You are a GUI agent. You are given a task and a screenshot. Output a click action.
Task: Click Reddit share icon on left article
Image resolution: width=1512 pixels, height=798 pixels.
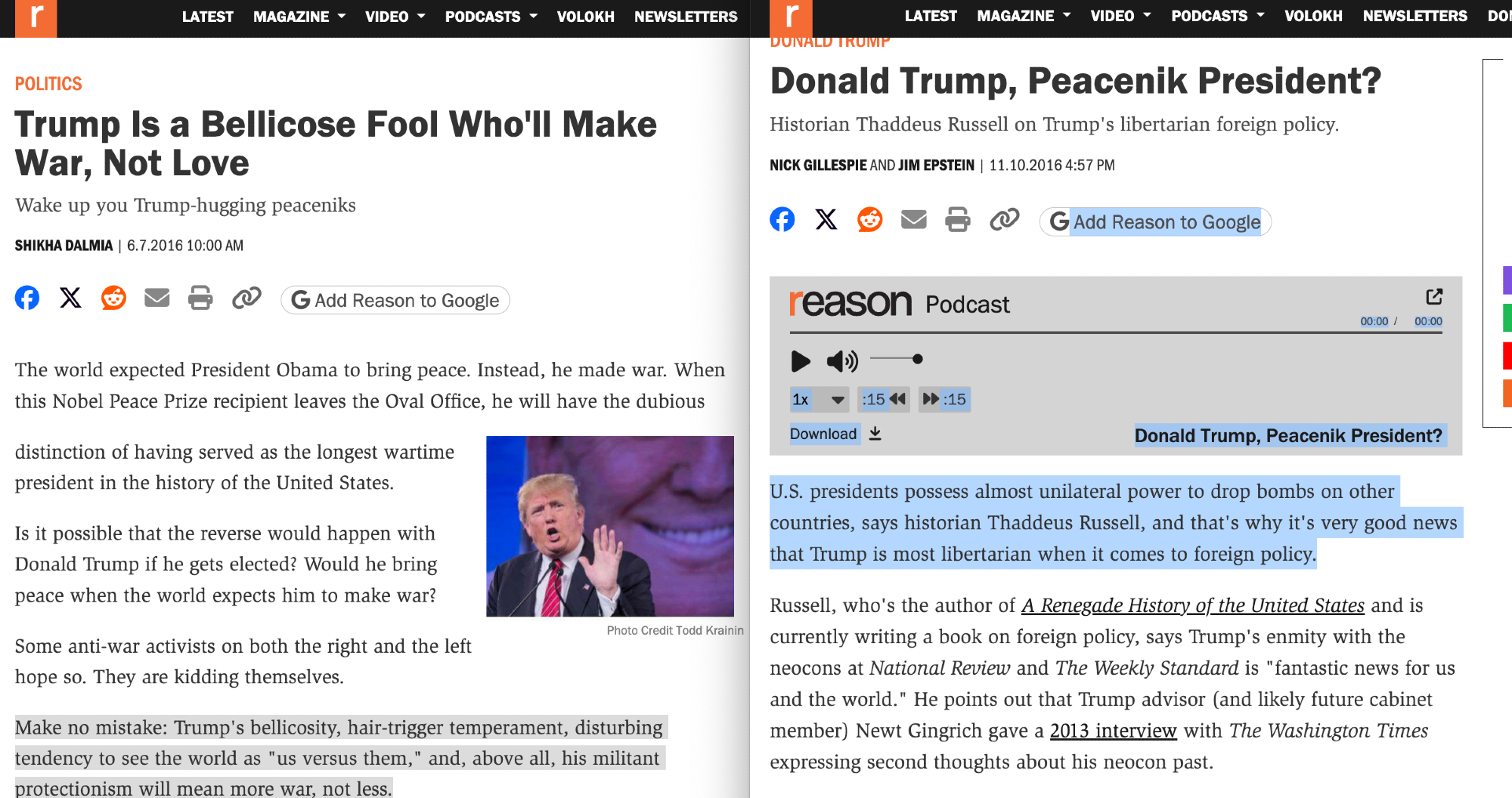[113, 298]
